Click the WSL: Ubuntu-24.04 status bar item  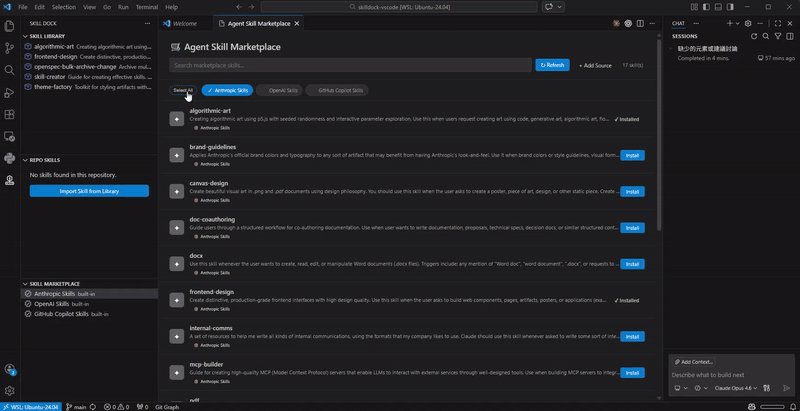31,407
